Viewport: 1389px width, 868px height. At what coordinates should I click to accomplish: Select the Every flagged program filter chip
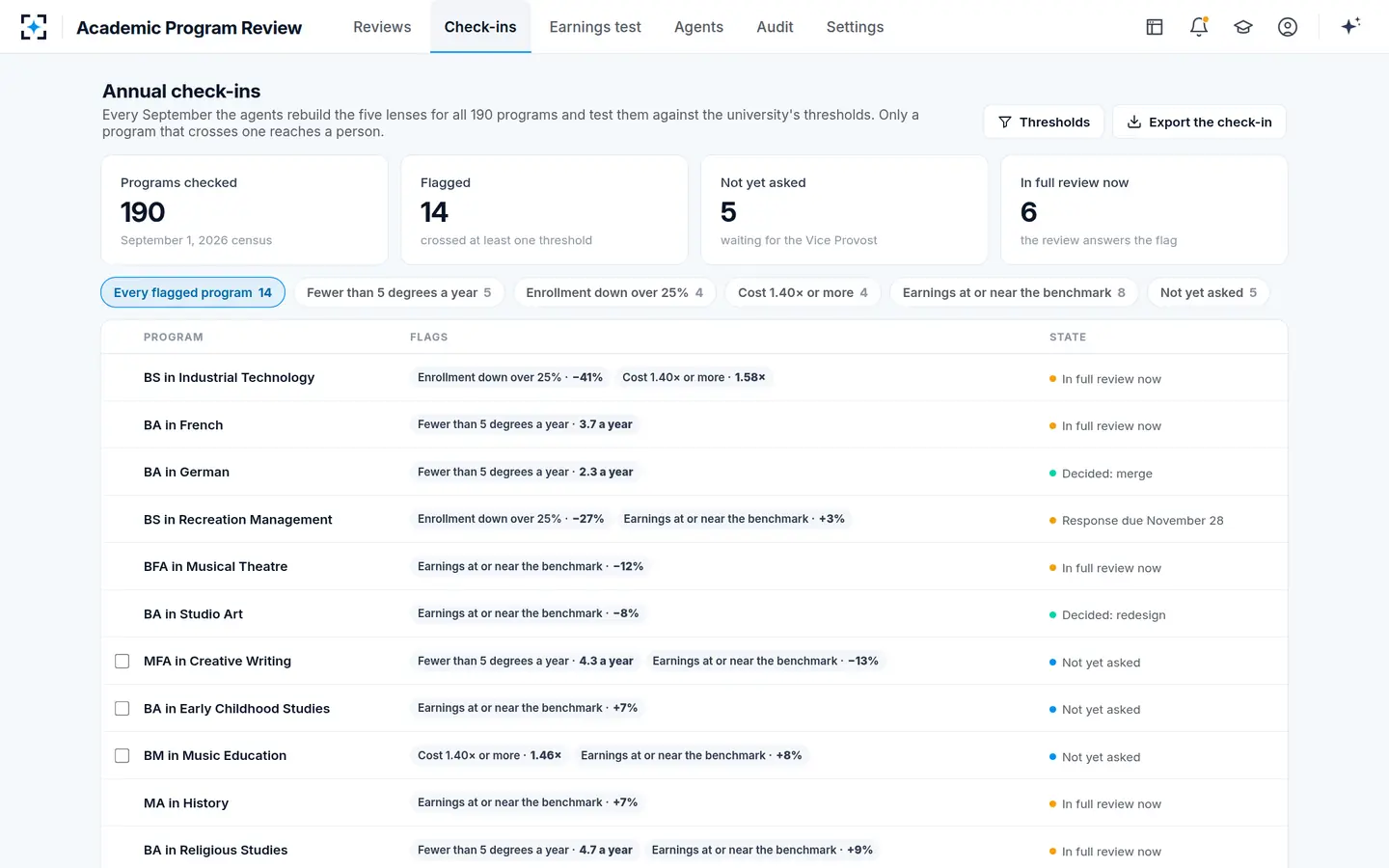coord(193,292)
